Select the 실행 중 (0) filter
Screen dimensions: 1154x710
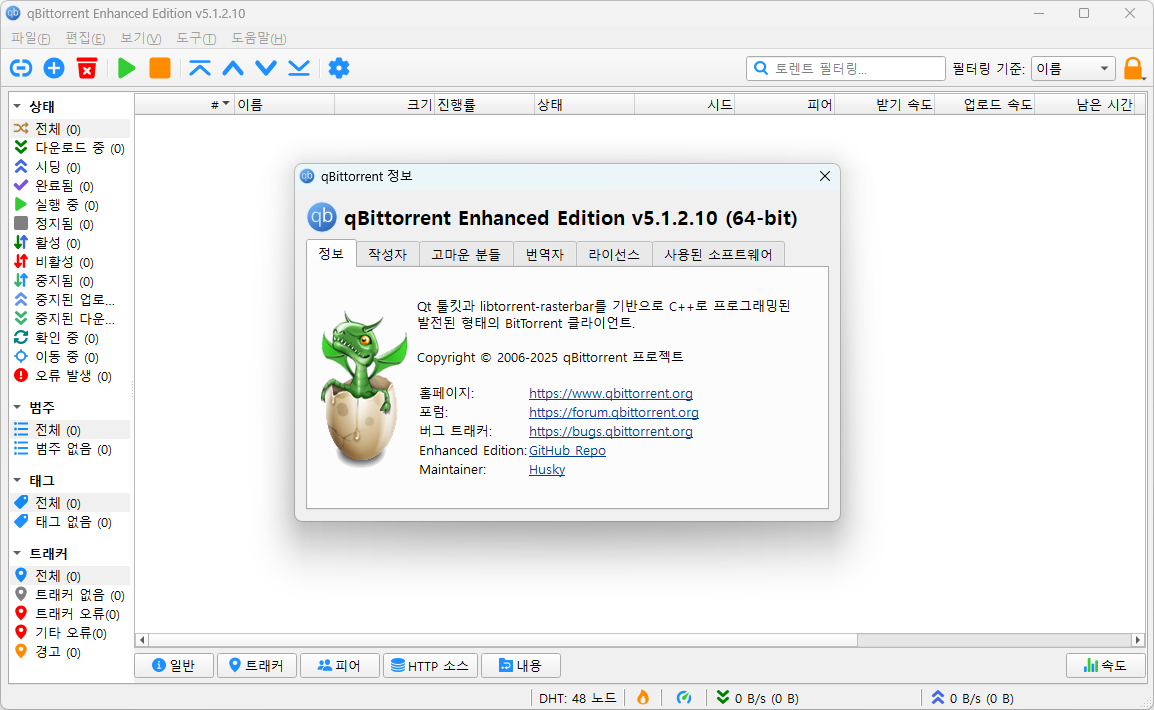click(x=70, y=205)
